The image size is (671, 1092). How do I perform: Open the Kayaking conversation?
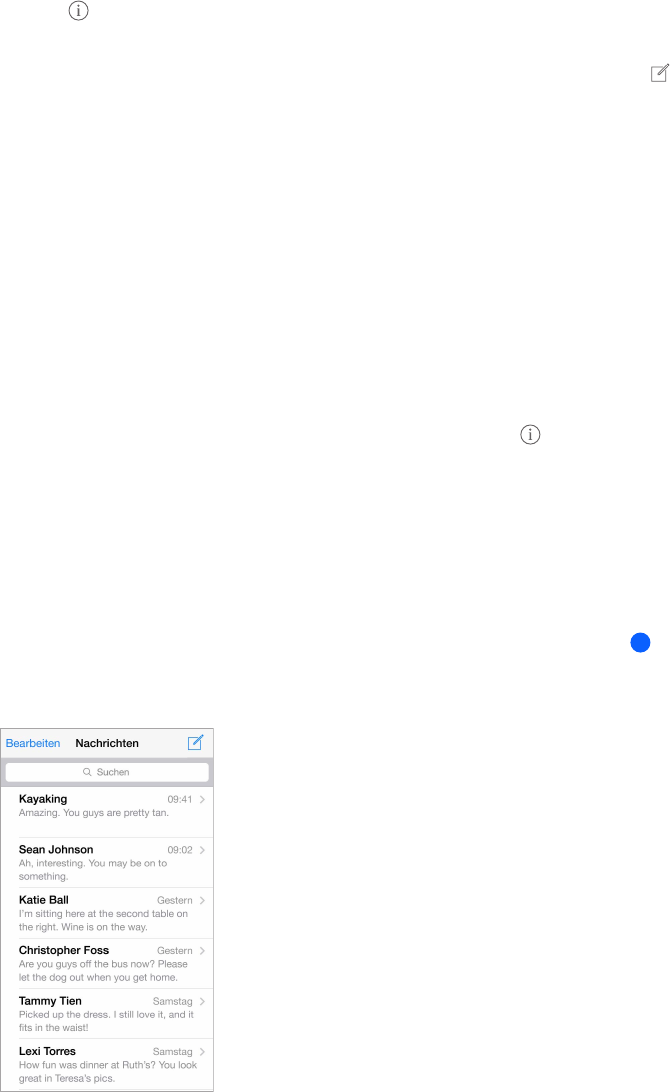pyautogui.click(x=107, y=812)
